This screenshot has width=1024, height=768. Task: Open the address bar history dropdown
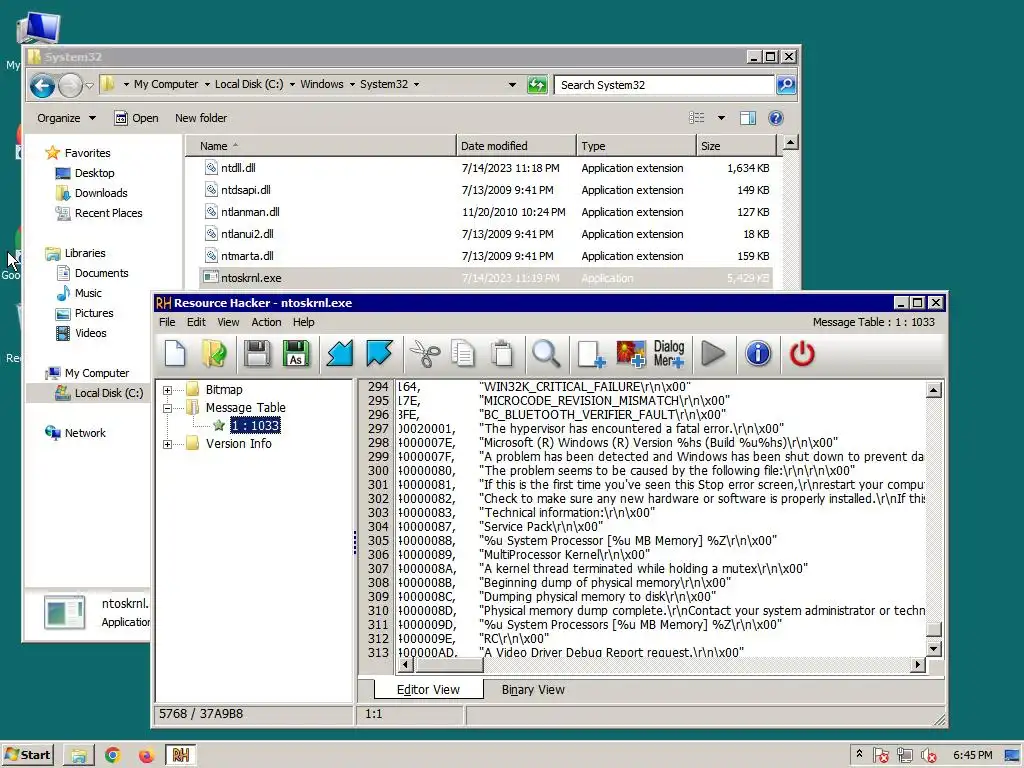(512, 85)
